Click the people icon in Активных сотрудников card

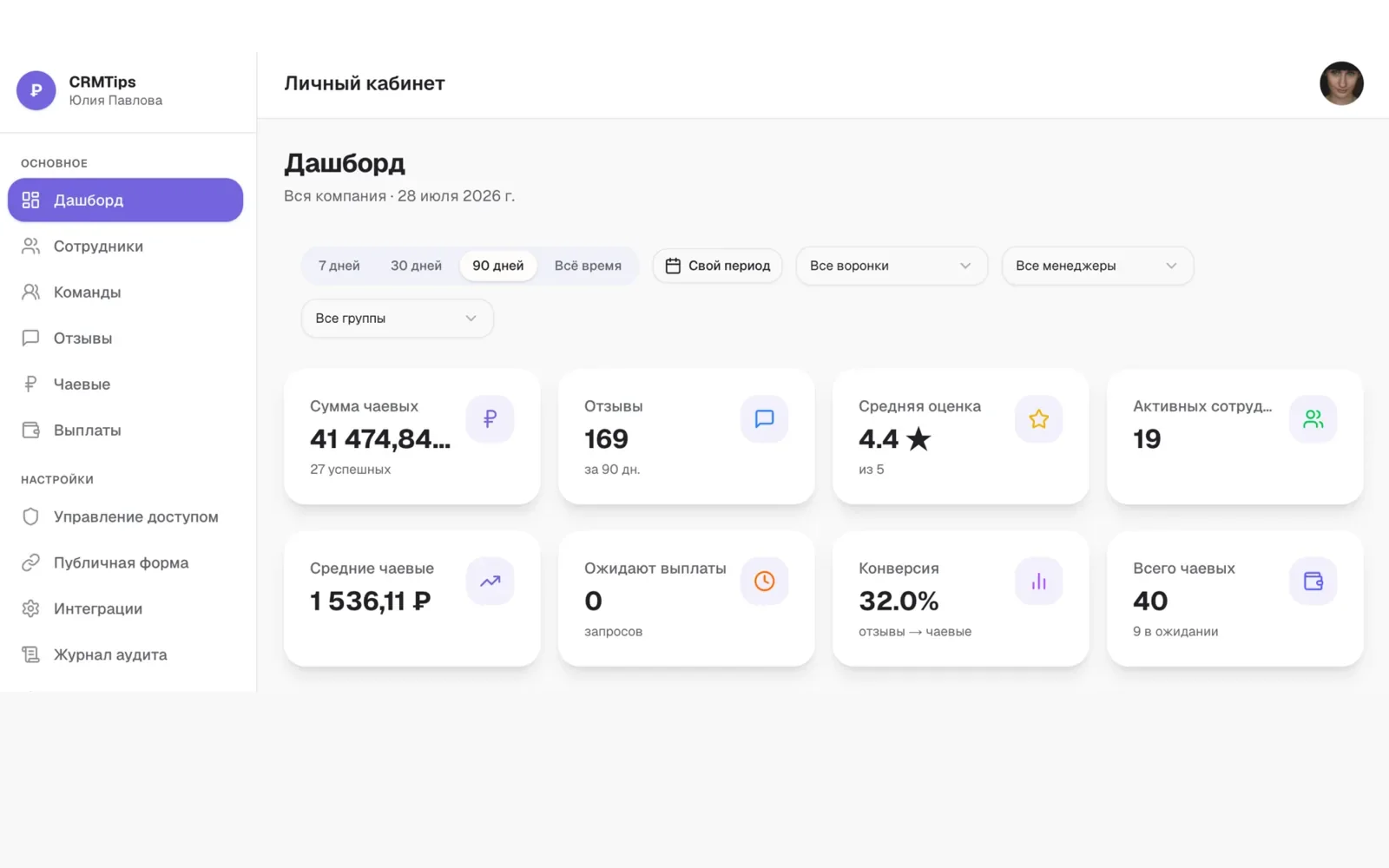(x=1313, y=419)
